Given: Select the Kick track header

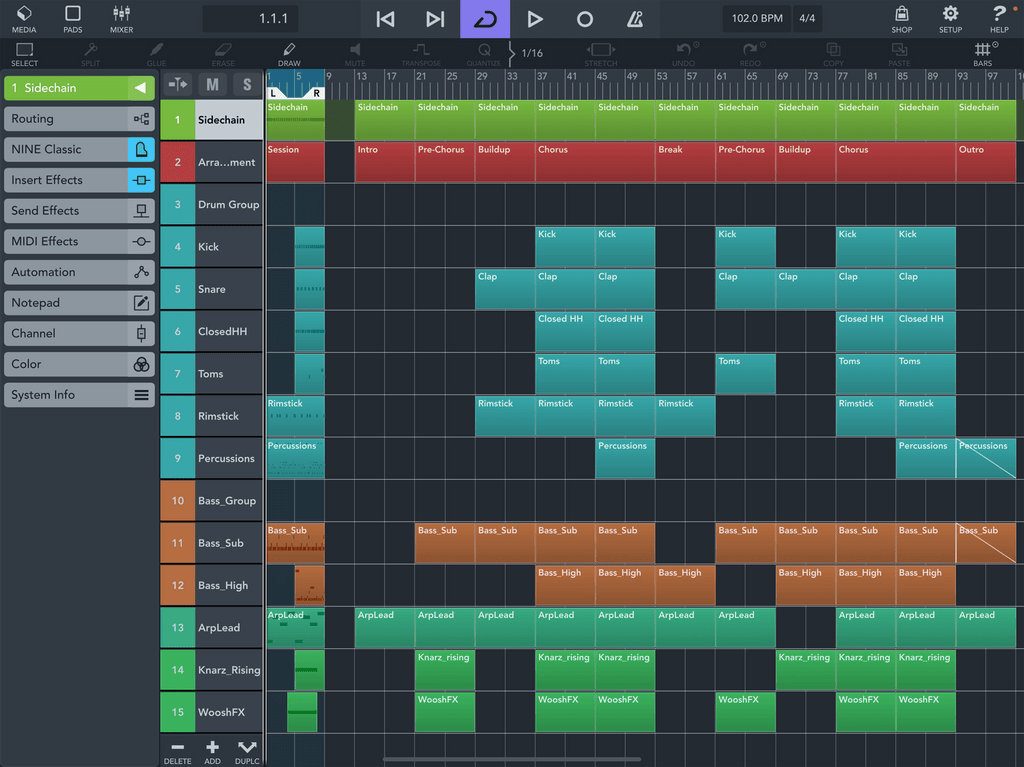Looking at the screenshot, I should (212, 247).
